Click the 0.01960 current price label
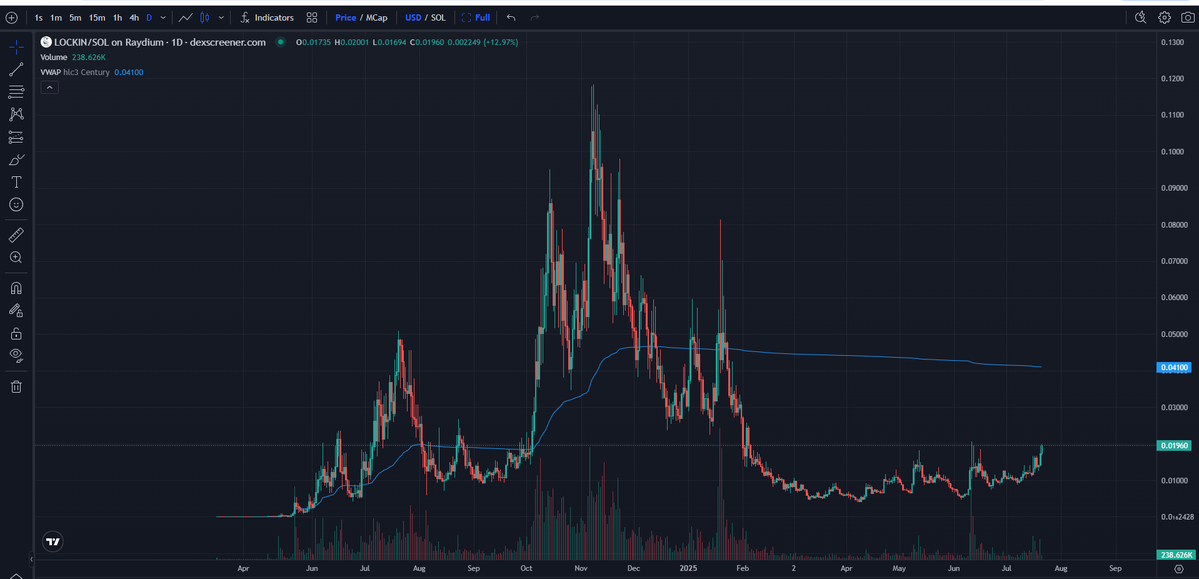 [1173, 445]
